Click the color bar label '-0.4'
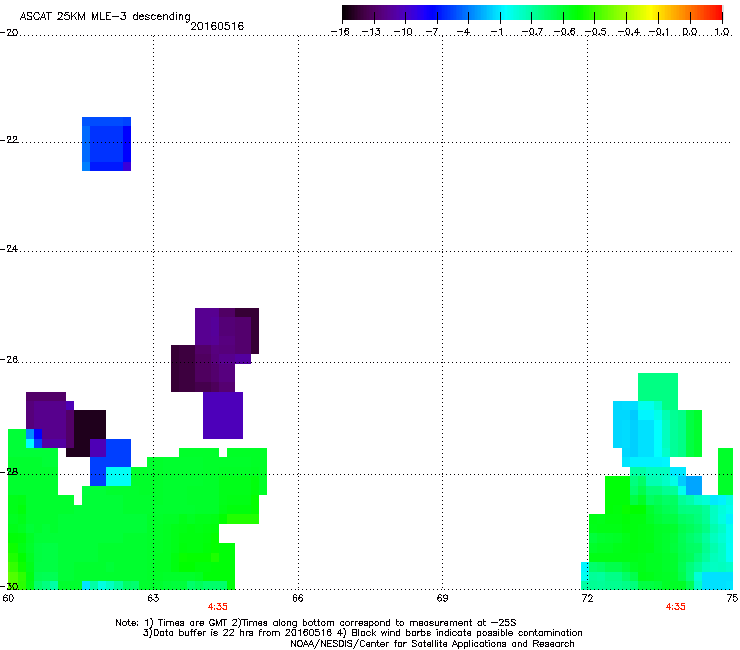This screenshot has width=740, height=650. (x=628, y=32)
